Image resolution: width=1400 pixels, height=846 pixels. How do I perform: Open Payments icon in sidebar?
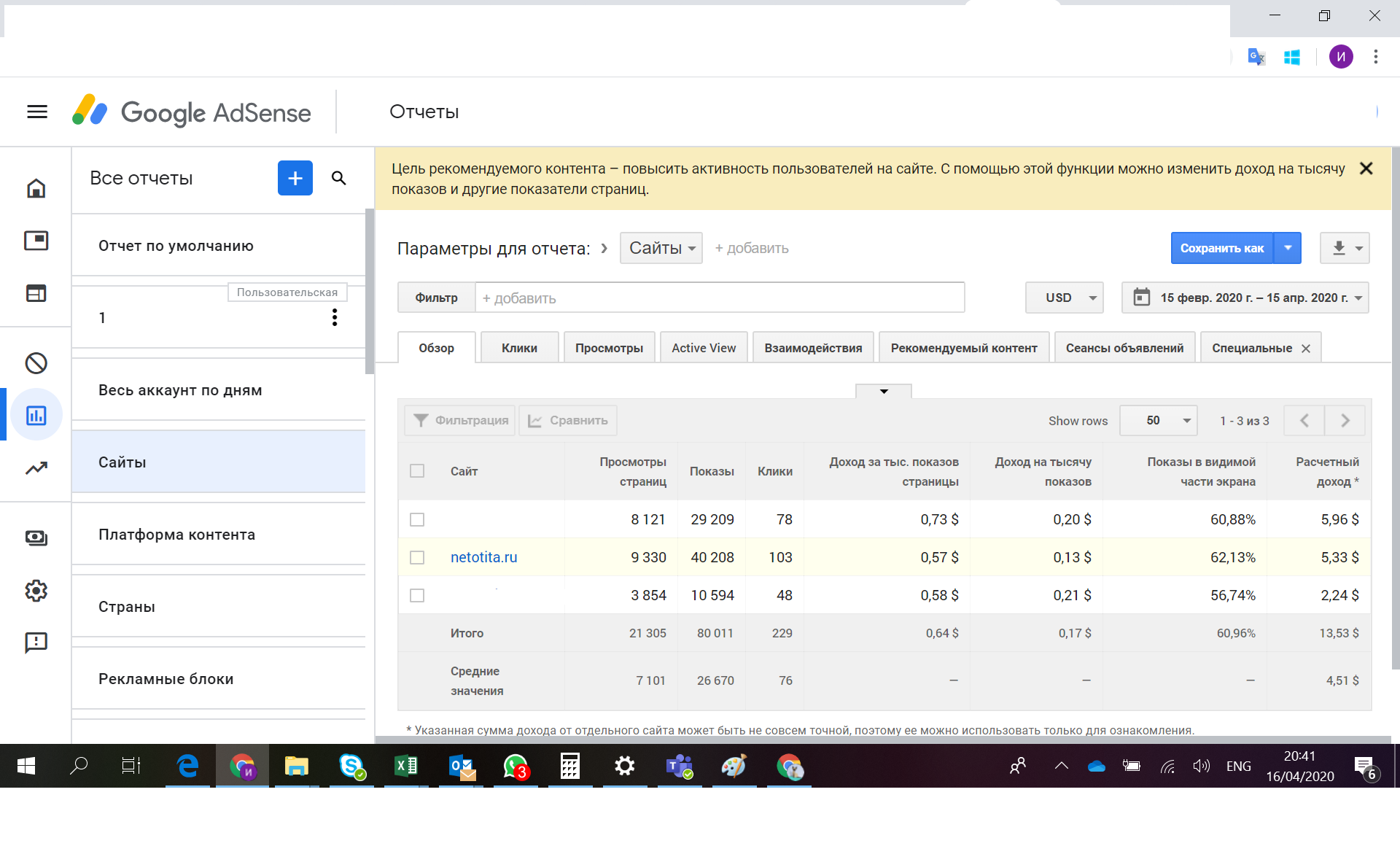[36, 538]
